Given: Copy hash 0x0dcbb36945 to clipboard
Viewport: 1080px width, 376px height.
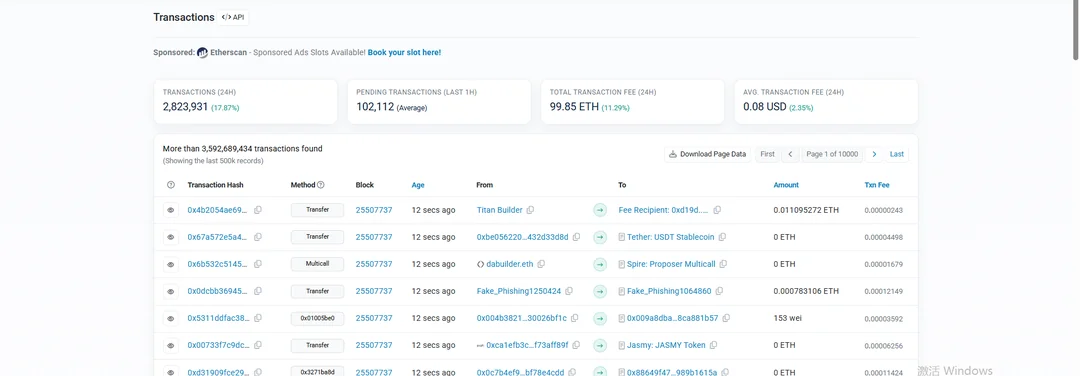Looking at the screenshot, I should [258, 291].
